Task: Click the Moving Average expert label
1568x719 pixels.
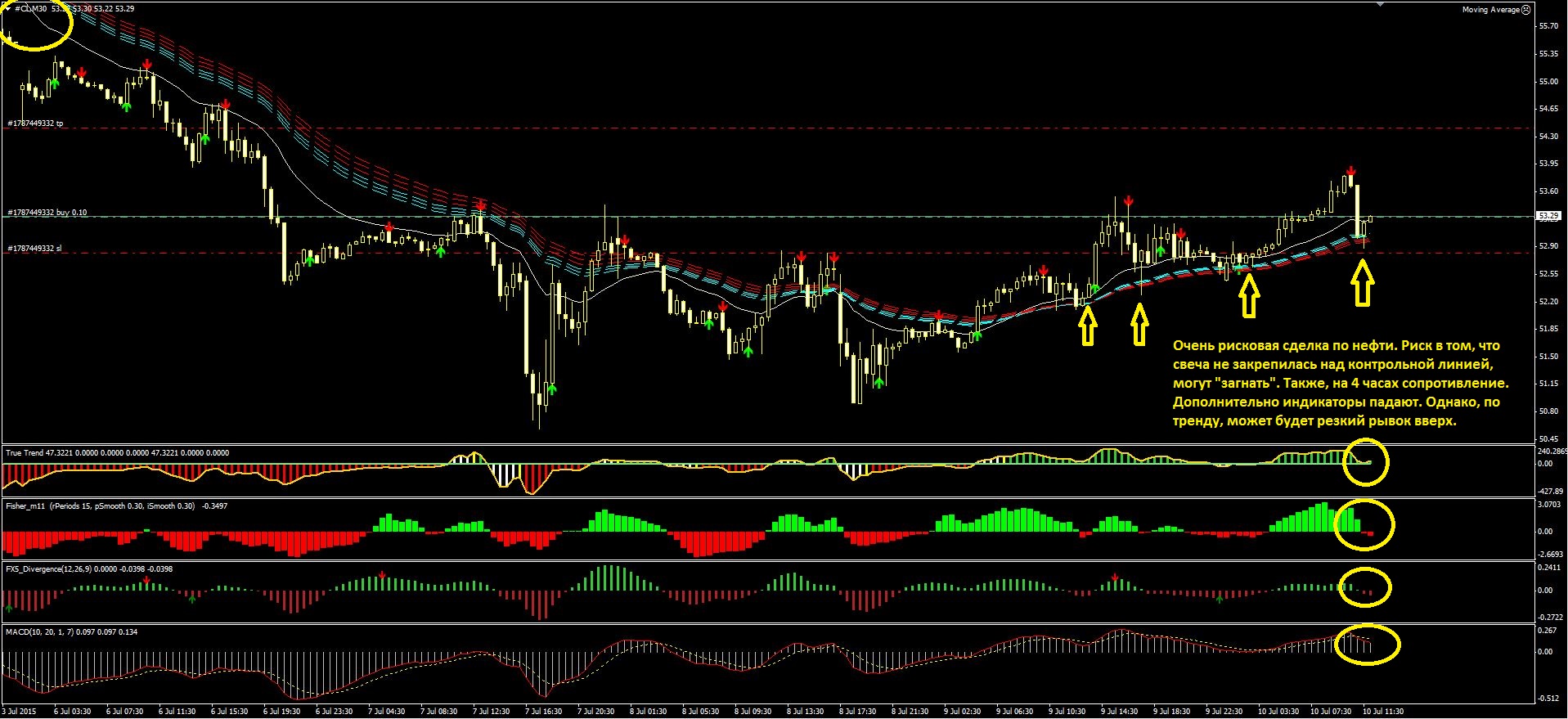Action: point(1490,10)
